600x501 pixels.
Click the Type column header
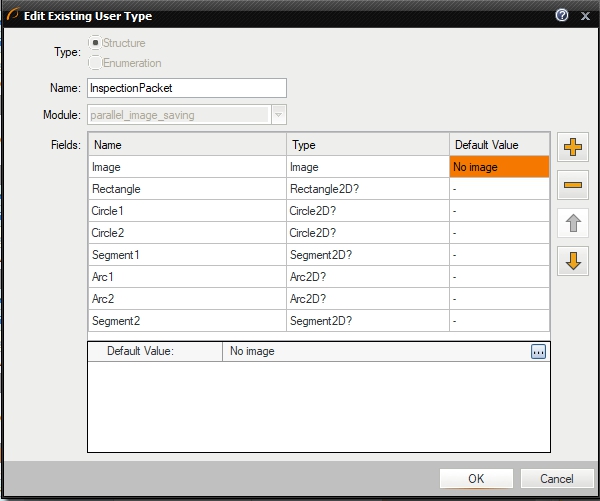point(367,145)
